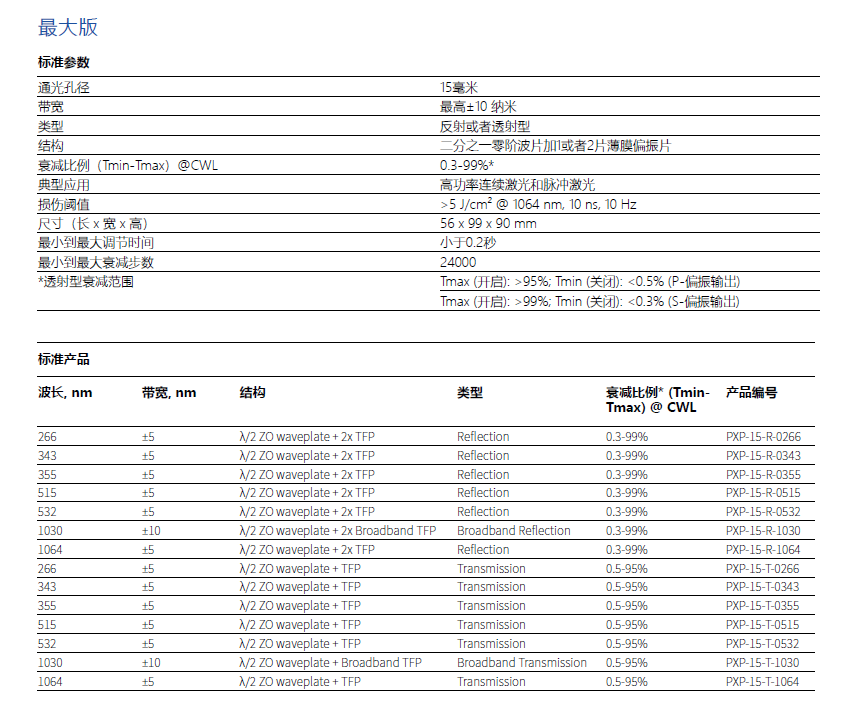848x711 pixels.
Task: Click the 15毫米 aperture value
Action: 459,88
